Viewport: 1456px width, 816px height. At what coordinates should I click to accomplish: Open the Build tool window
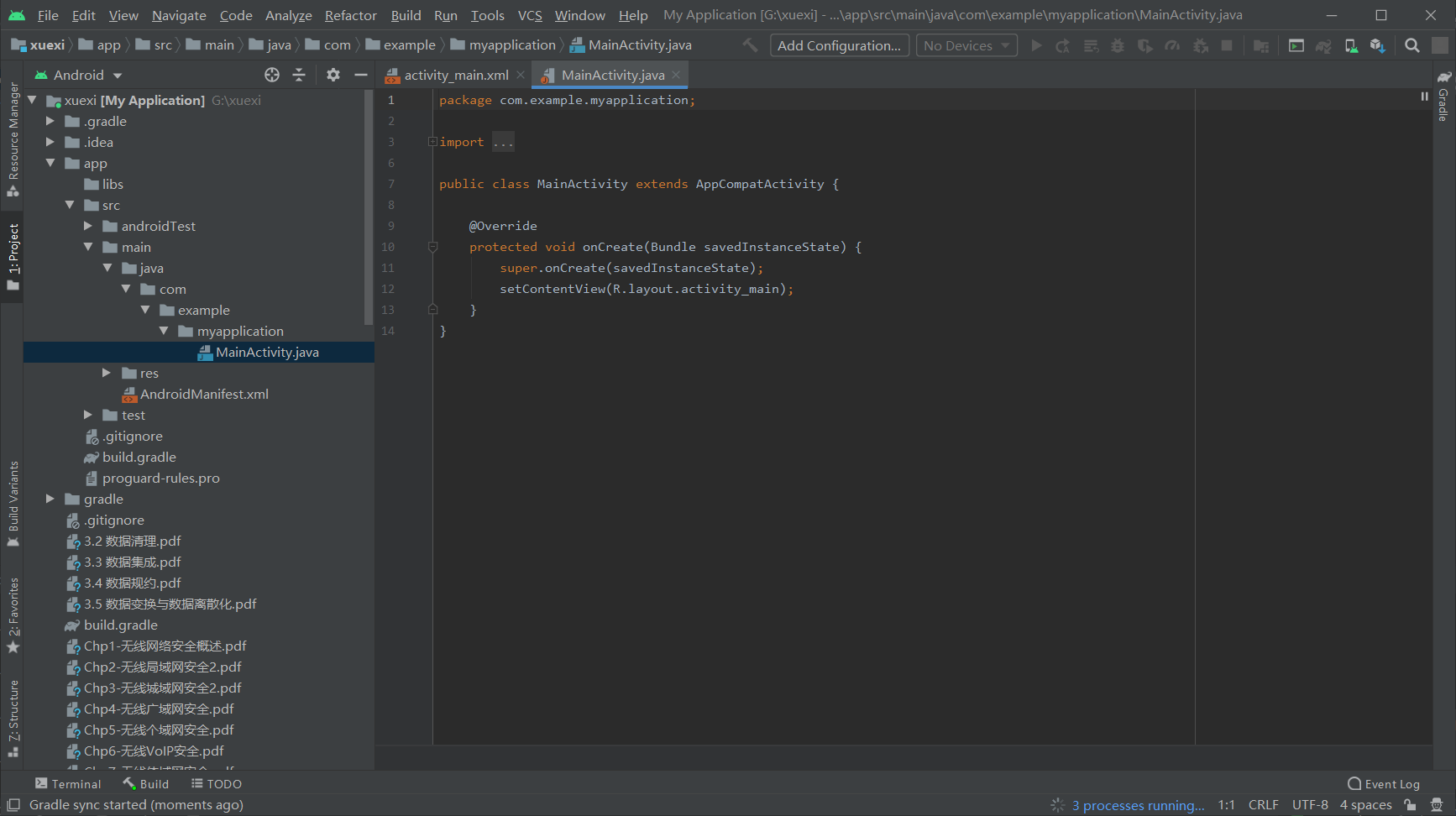(x=146, y=783)
